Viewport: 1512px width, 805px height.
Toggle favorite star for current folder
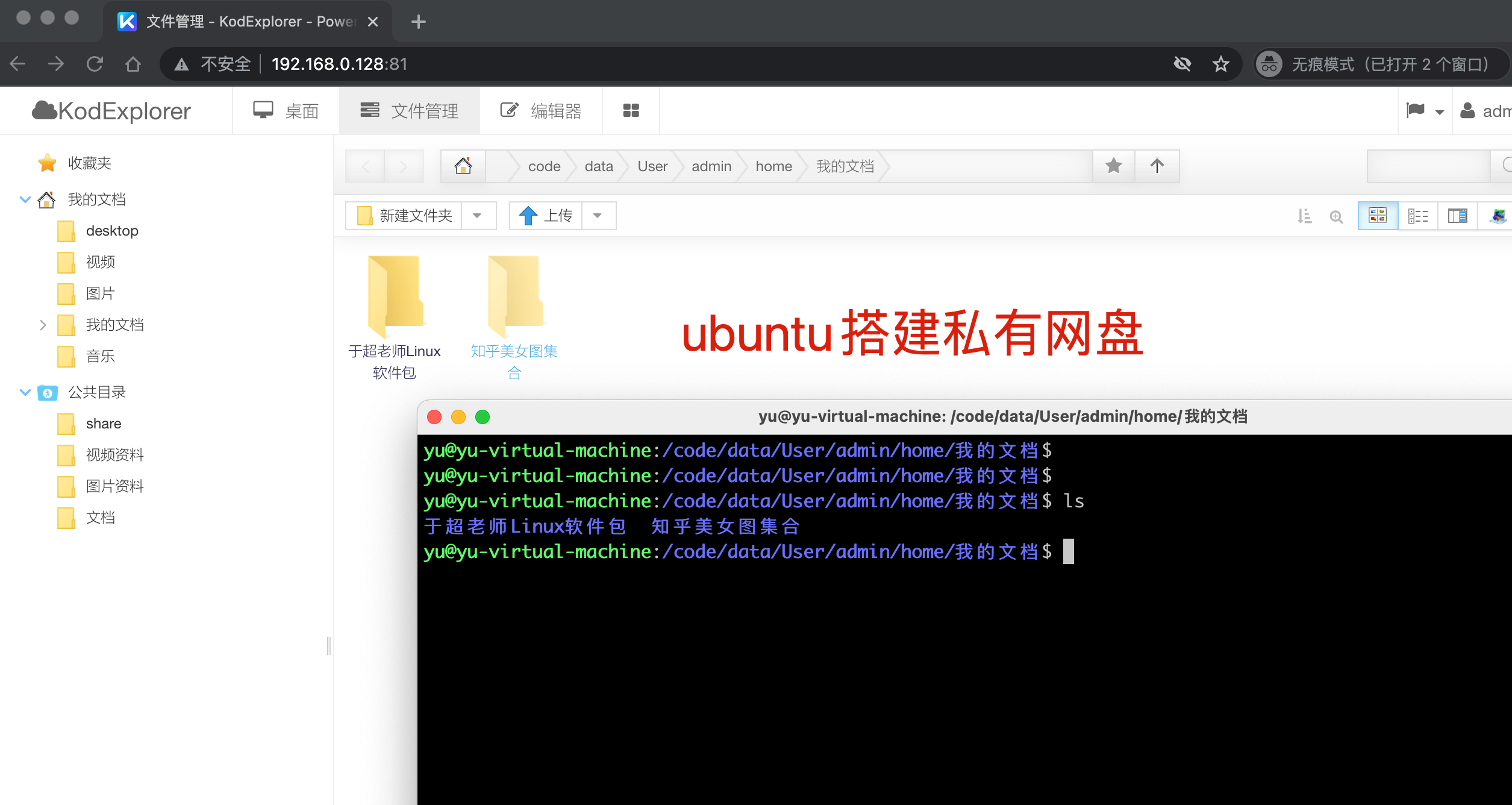point(1113,166)
